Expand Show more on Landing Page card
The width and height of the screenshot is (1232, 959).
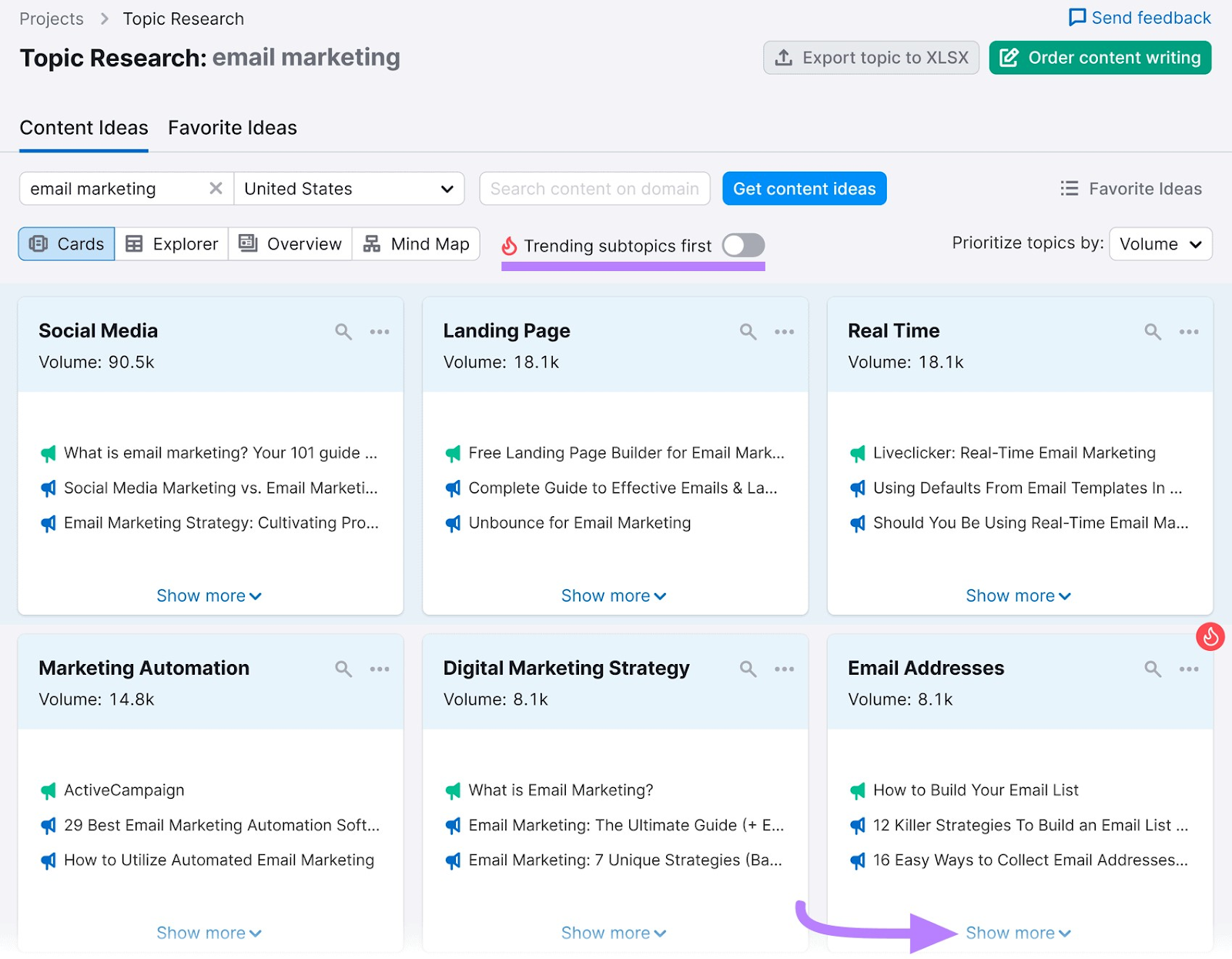[614, 595]
